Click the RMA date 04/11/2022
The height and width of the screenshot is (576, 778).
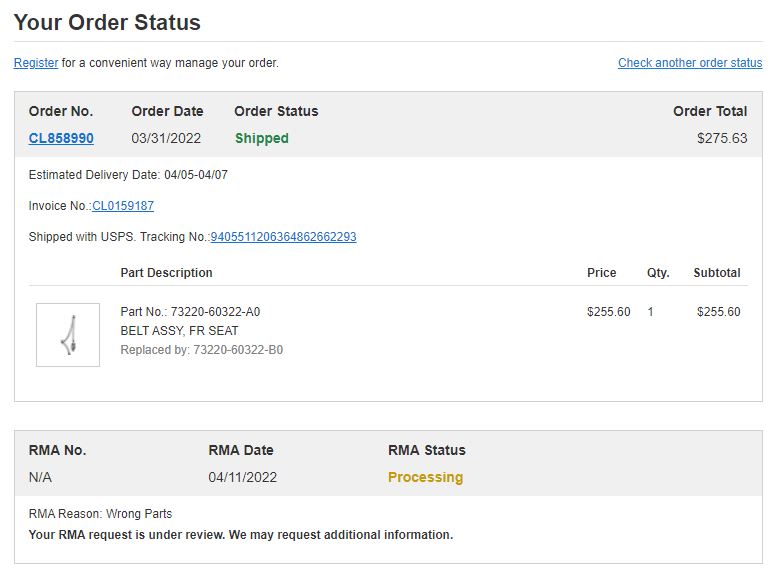(243, 477)
